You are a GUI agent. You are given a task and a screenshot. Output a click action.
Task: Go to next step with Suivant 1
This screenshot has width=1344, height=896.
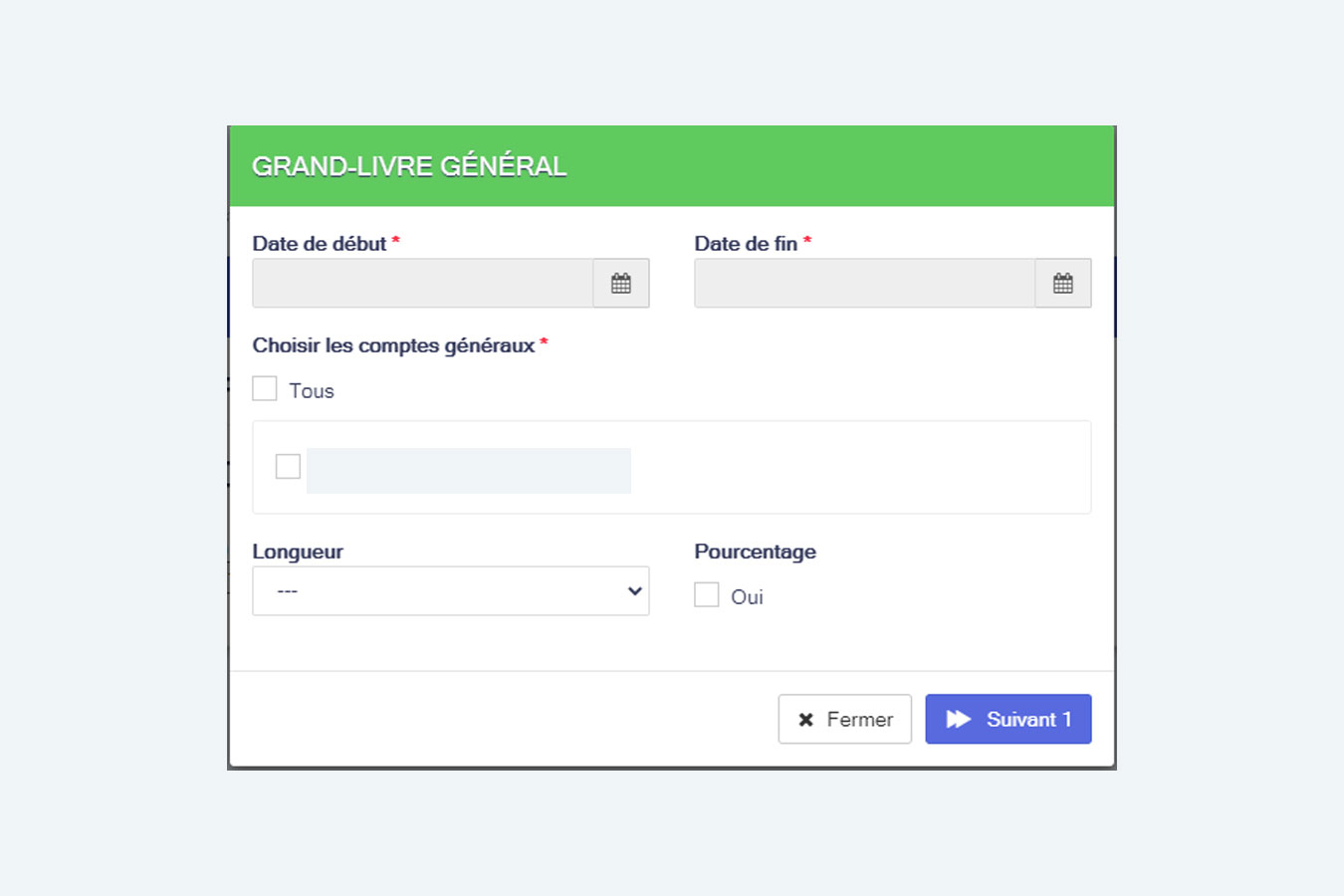(1008, 719)
